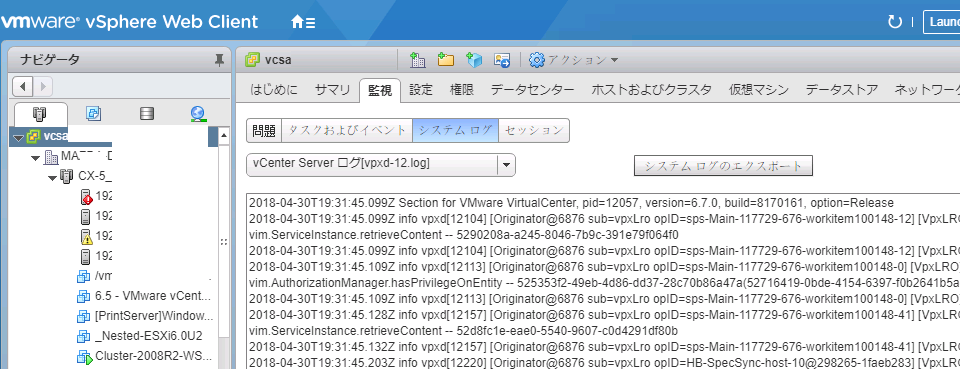
Task: Click the vcsa object title
Action: pos(278,60)
